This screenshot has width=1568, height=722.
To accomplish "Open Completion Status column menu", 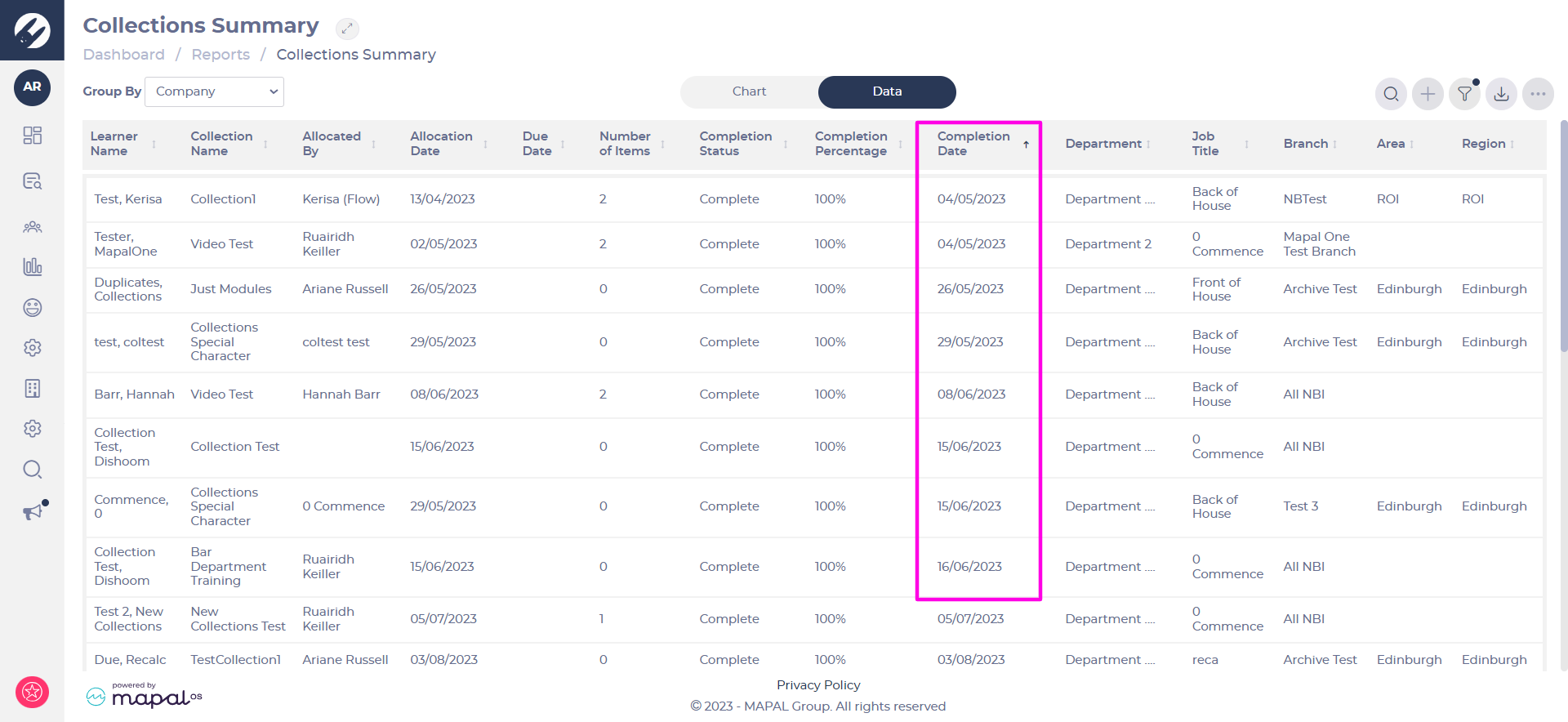I will click(x=786, y=145).
